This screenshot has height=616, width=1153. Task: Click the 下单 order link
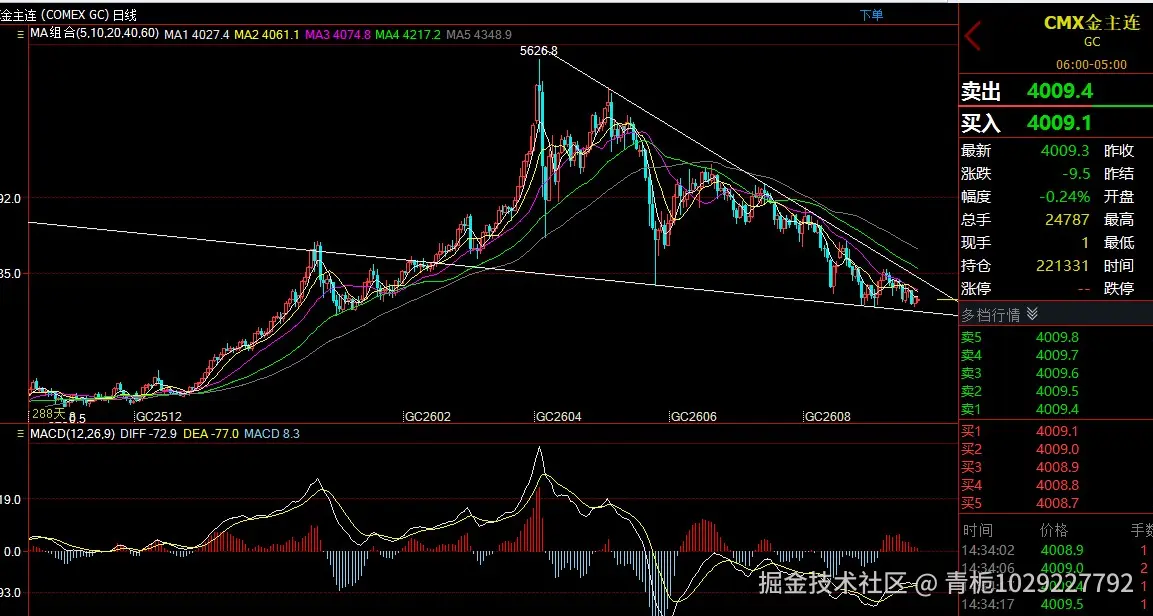coord(871,15)
